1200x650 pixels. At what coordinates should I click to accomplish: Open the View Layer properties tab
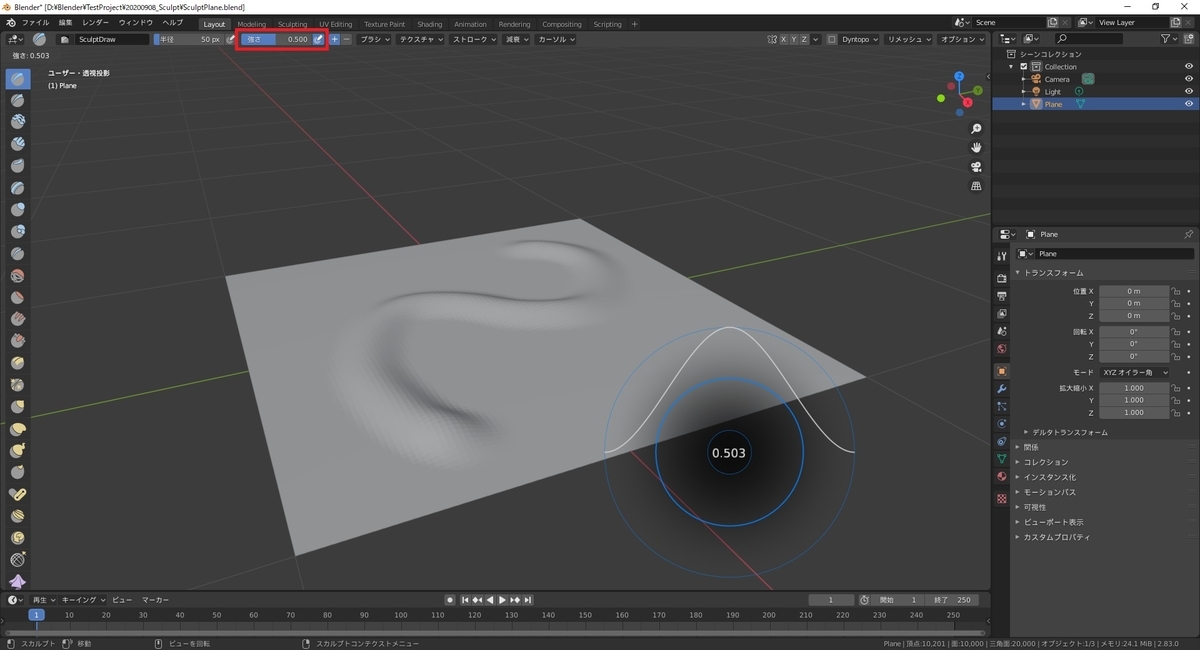click(x=1002, y=314)
